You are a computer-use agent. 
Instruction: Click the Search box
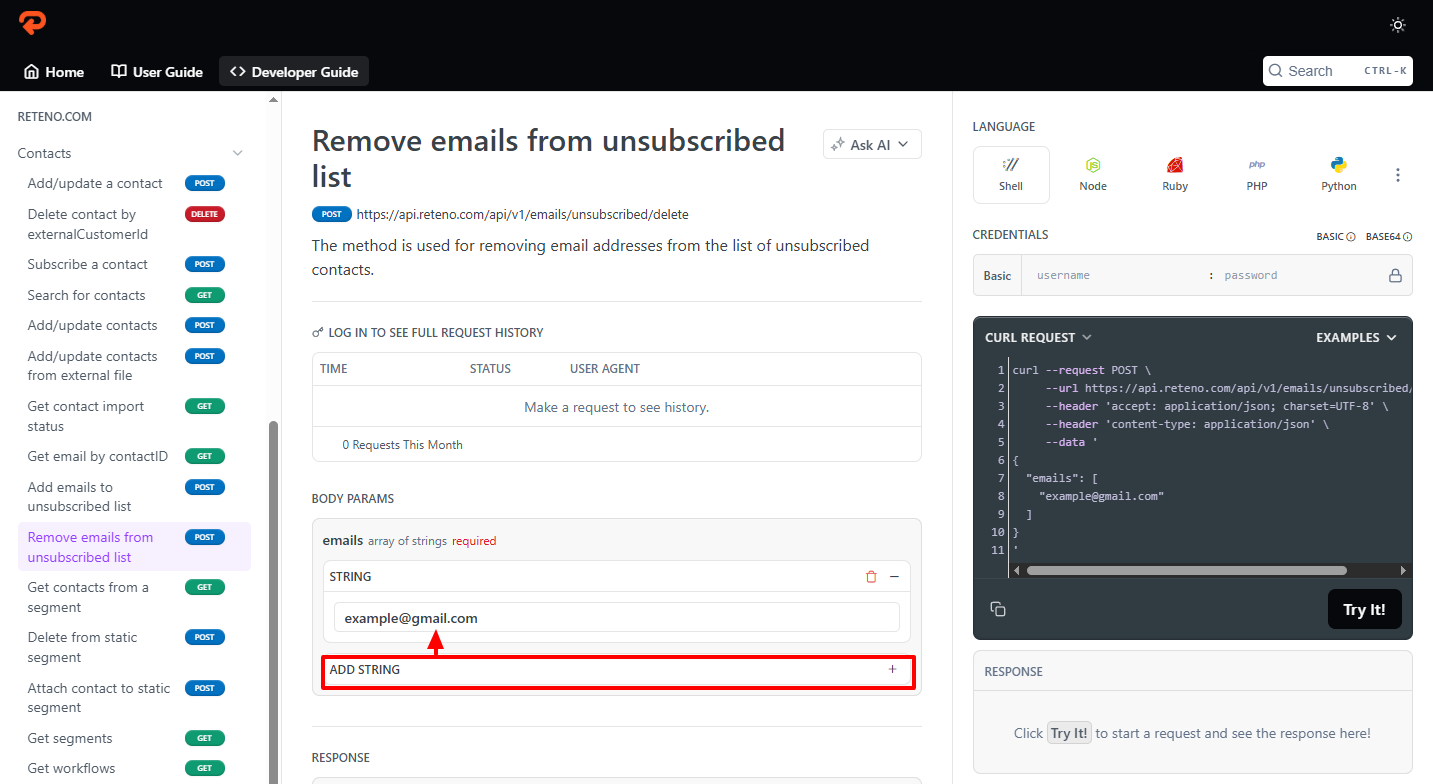coord(1338,71)
